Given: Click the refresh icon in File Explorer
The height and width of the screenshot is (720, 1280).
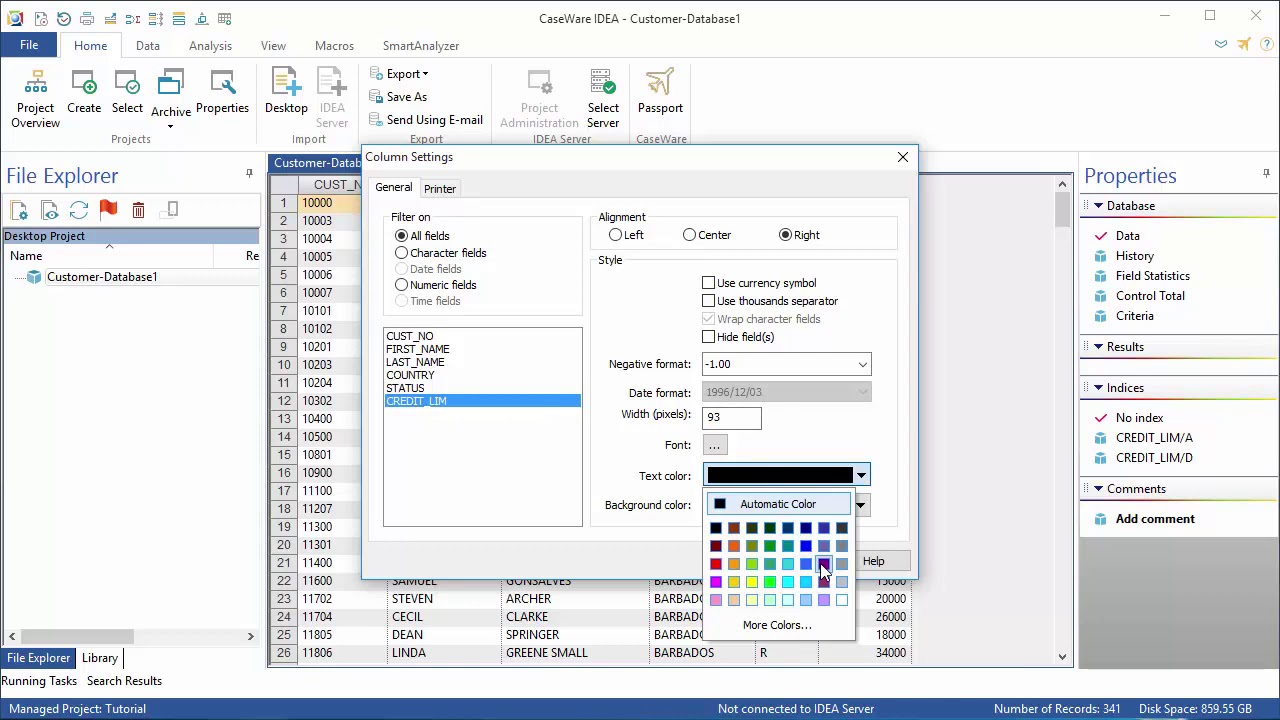Looking at the screenshot, I should pyautogui.click(x=79, y=210).
